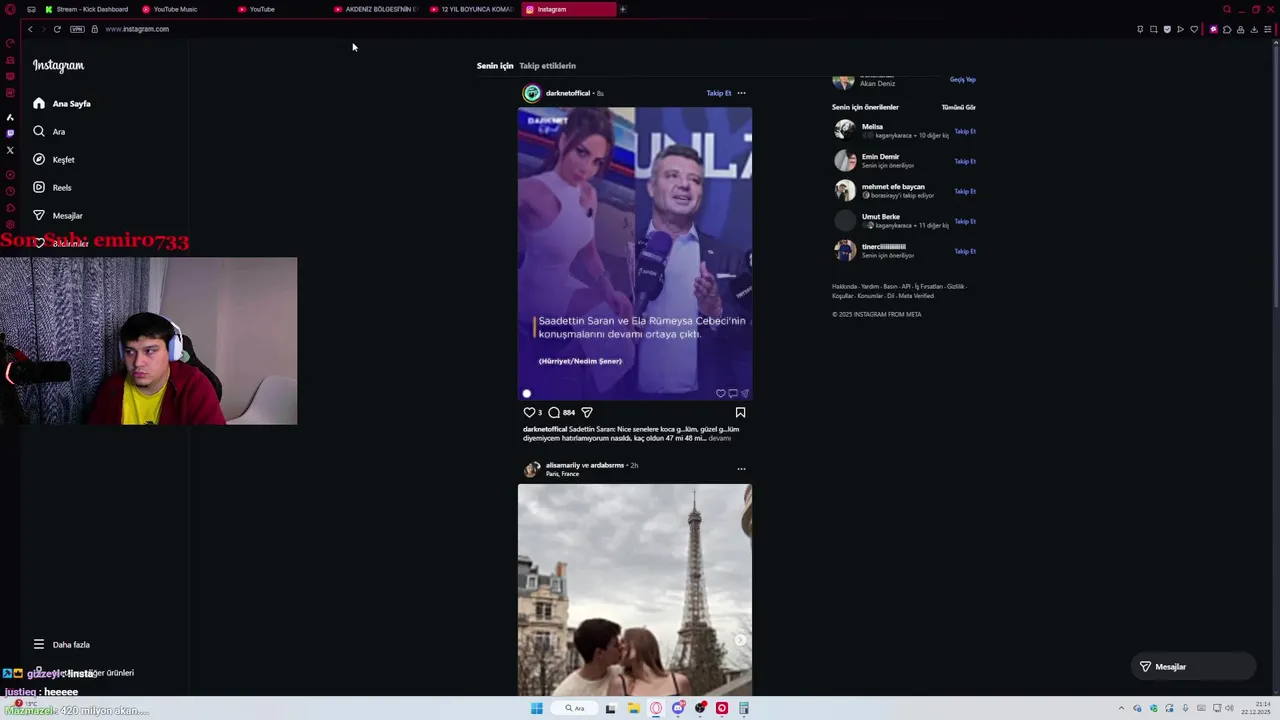Click Geçiş Yap to switch account

coord(963,79)
